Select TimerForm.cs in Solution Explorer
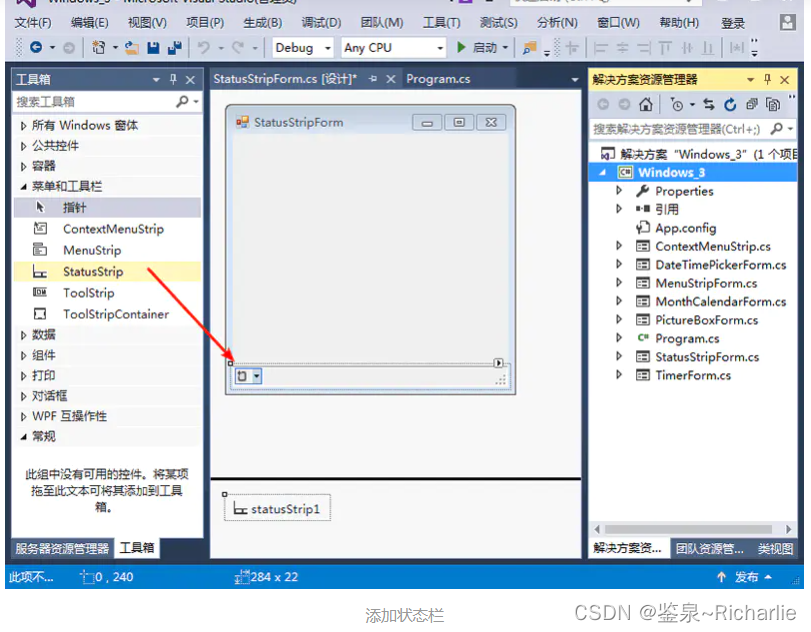The width and height of the screenshot is (811, 632). [693, 375]
